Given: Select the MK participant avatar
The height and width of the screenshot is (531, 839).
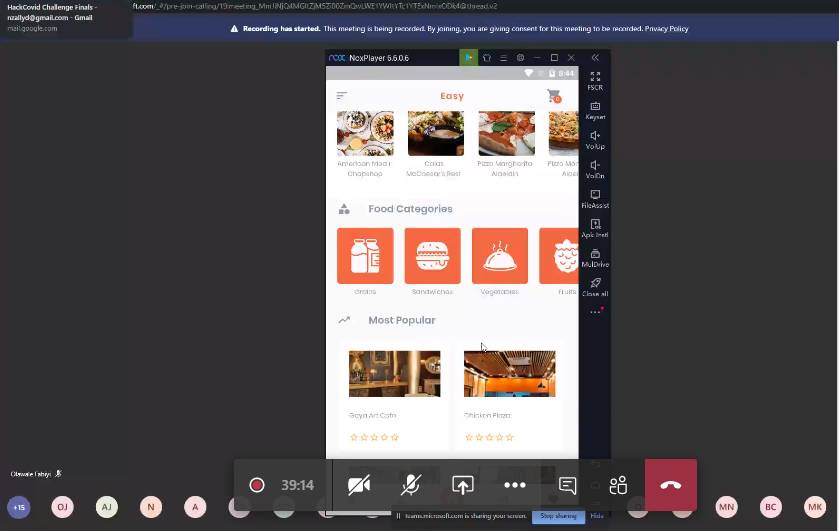Looking at the screenshot, I should (815, 507).
